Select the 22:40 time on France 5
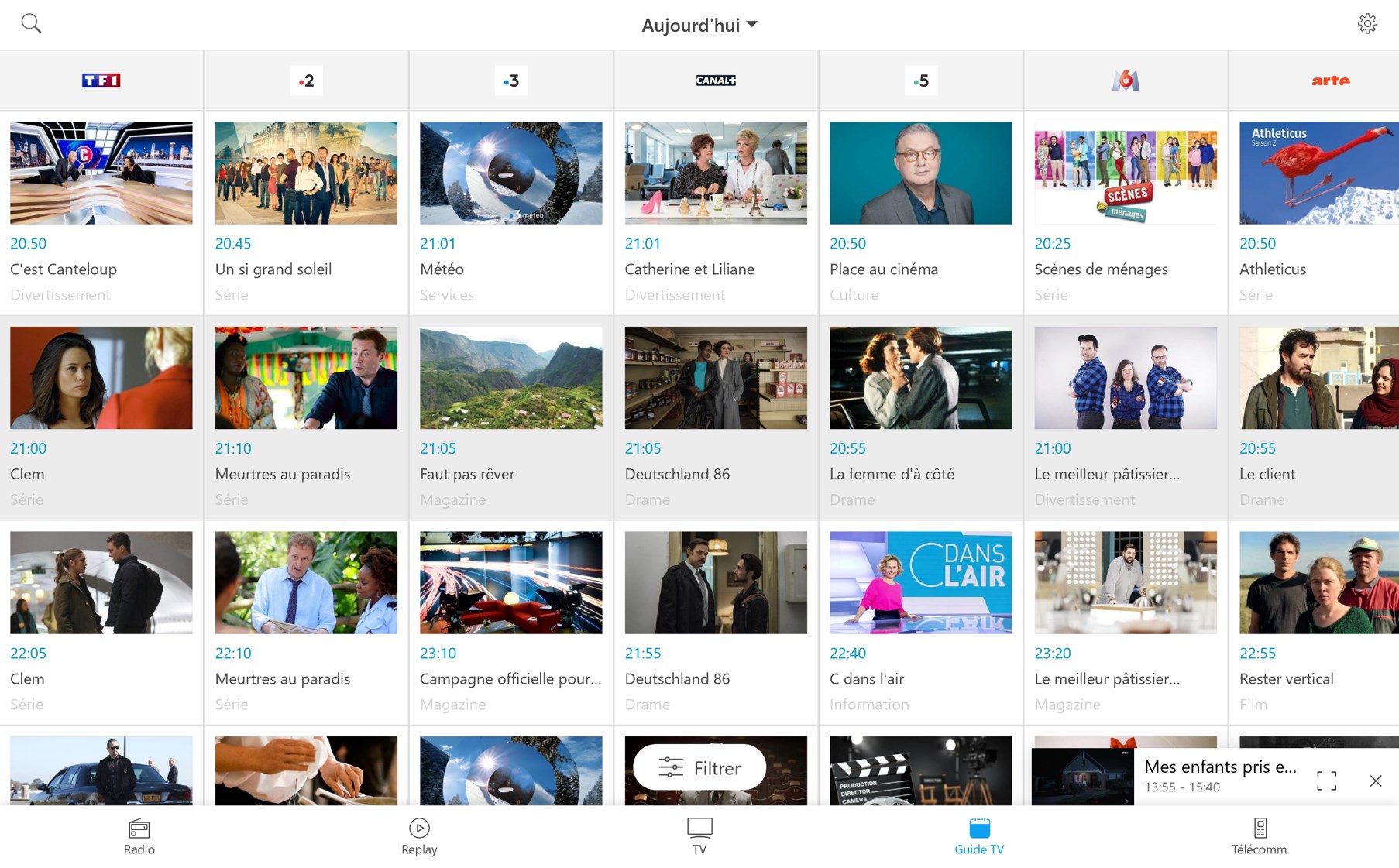The image size is (1399, 868). coord(848,654)
